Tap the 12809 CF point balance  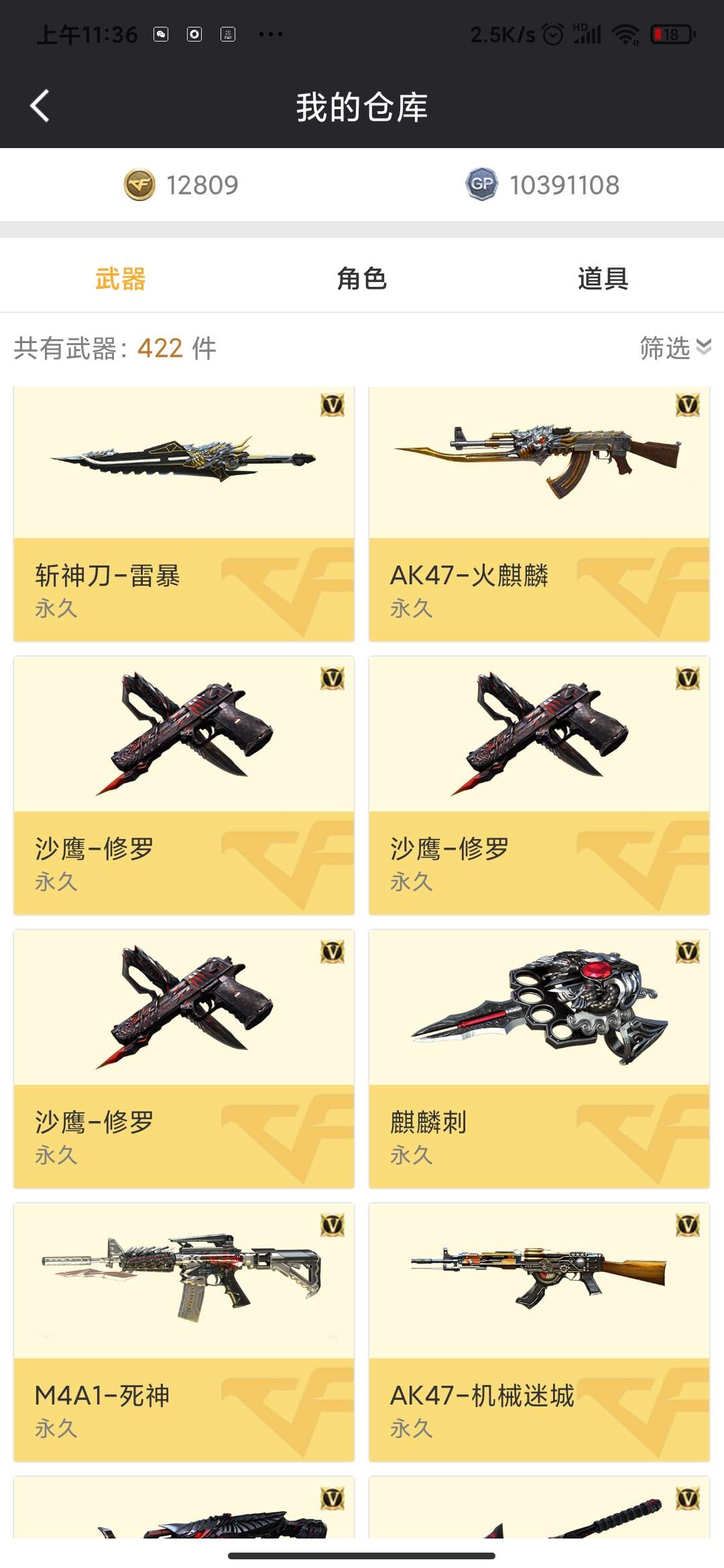pos(202,185)
